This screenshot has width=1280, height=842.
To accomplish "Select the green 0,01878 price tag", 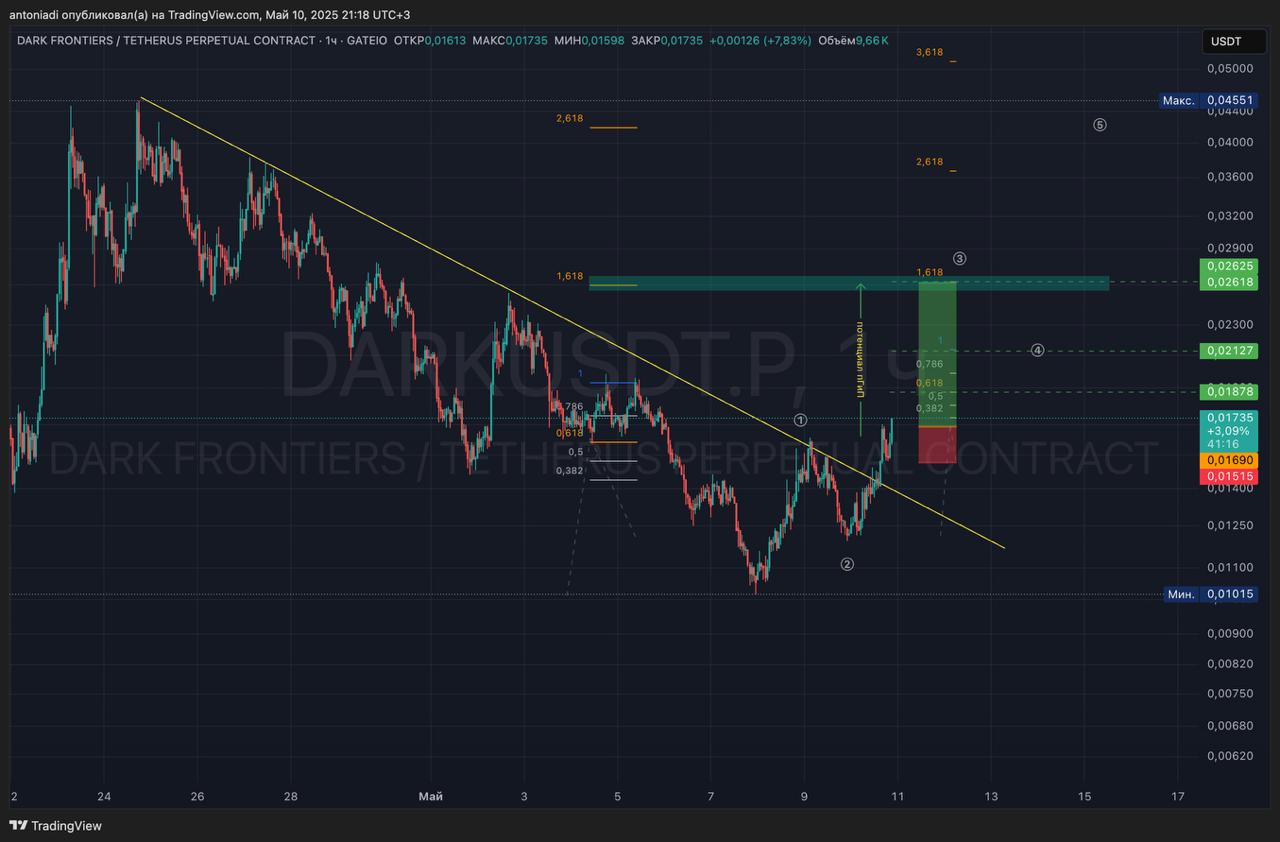I will coord(1229,391).
